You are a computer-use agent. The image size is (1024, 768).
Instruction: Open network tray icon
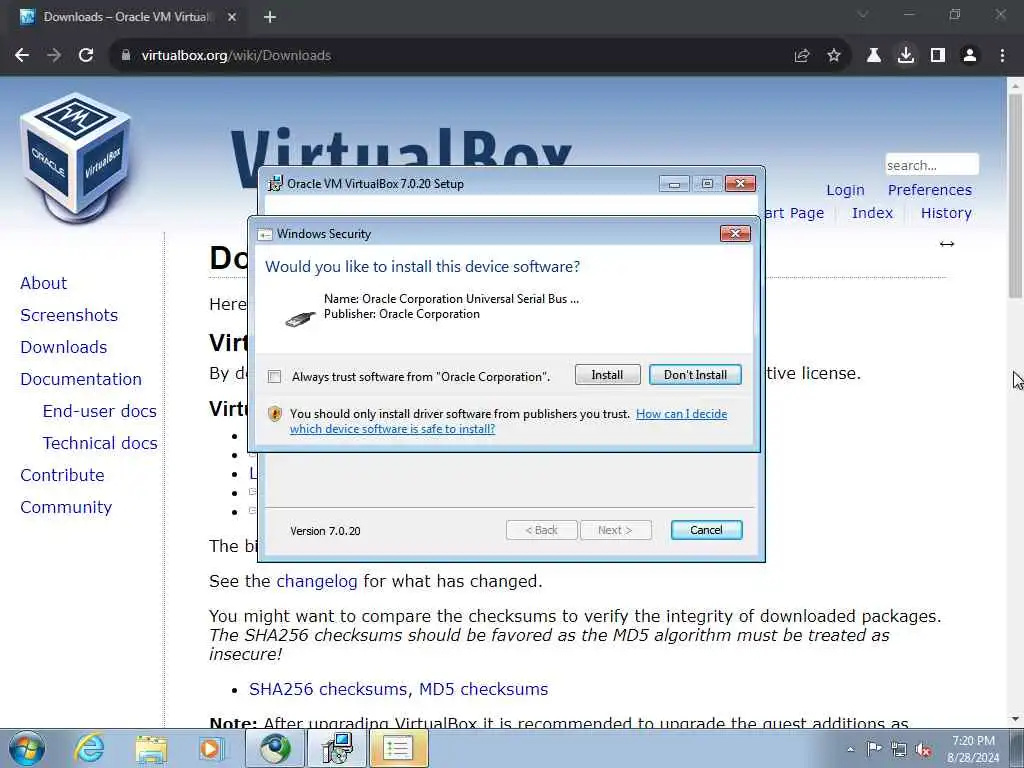click(x=899, y=750)
